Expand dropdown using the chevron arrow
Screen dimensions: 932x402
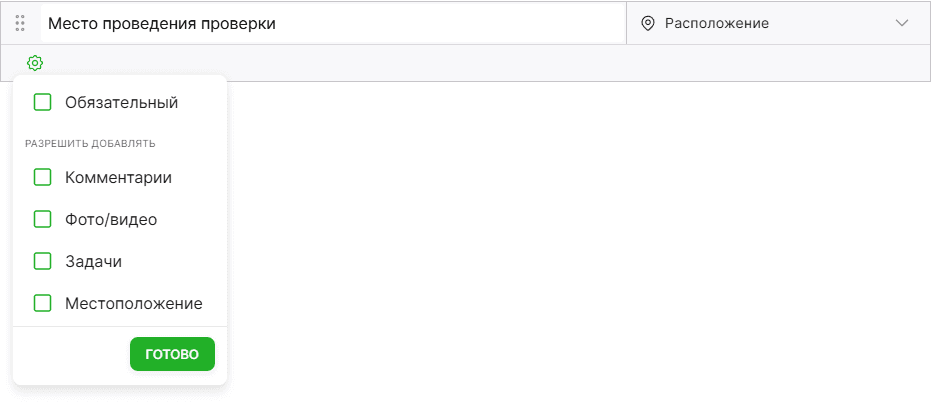[902, 23]
